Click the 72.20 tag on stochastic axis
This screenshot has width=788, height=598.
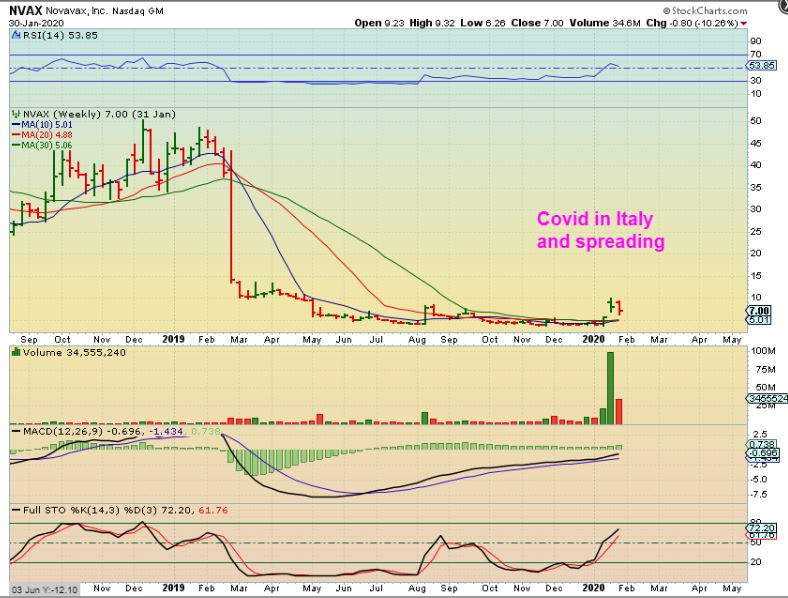[762, 528]
